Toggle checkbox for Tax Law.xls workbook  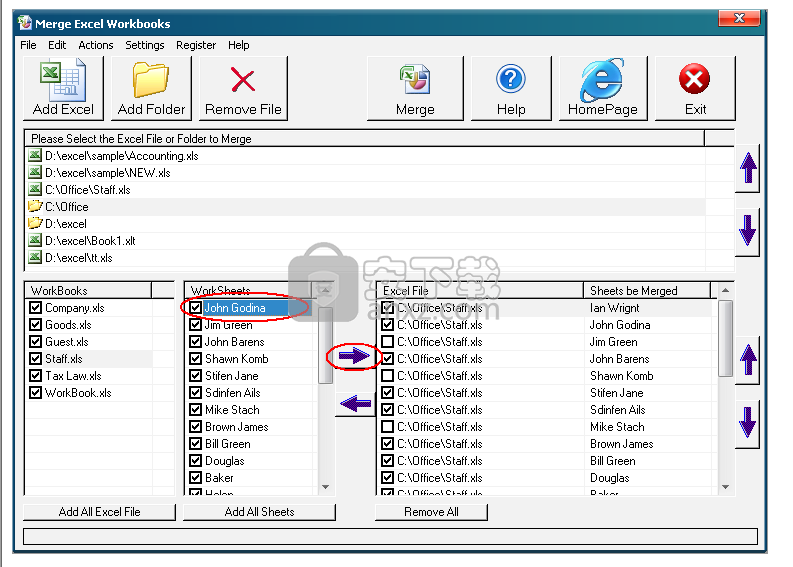tap(36, 376)
